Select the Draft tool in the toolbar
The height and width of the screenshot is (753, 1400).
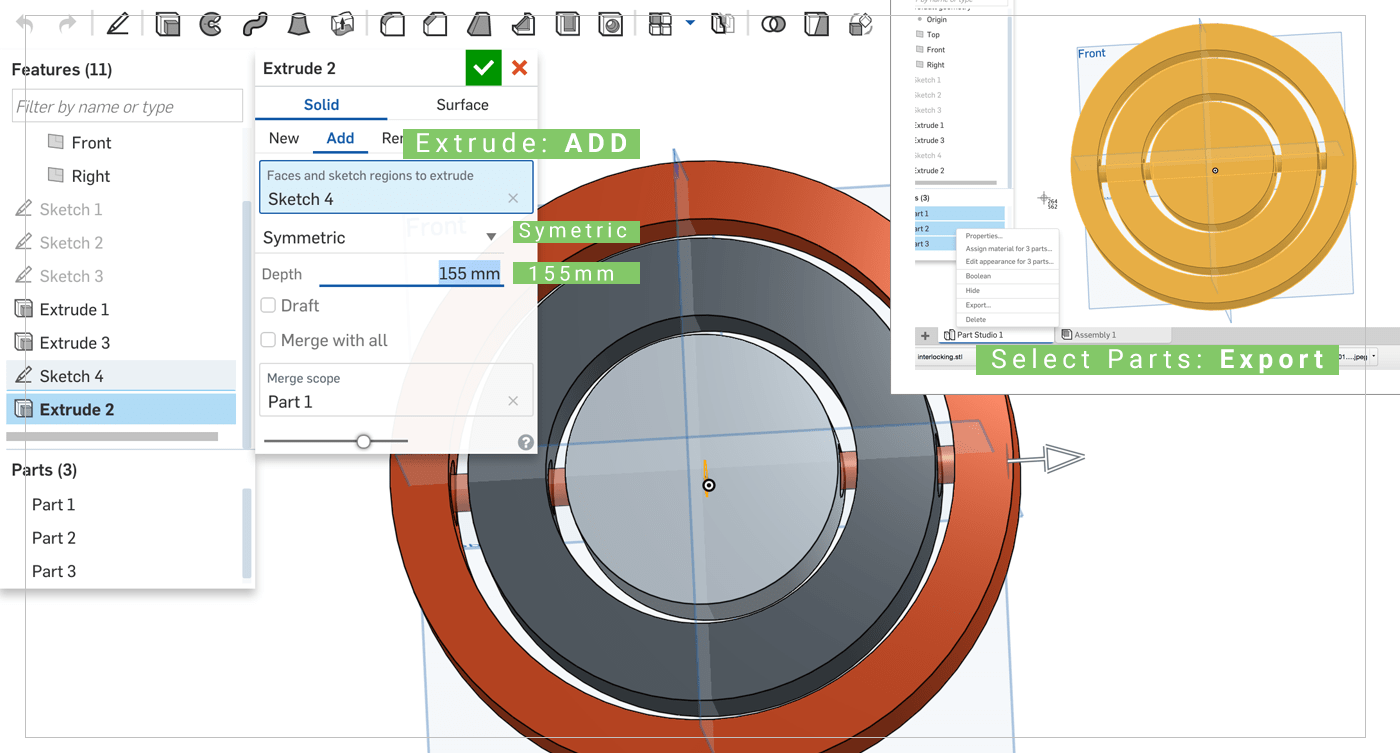coord(479,23)
